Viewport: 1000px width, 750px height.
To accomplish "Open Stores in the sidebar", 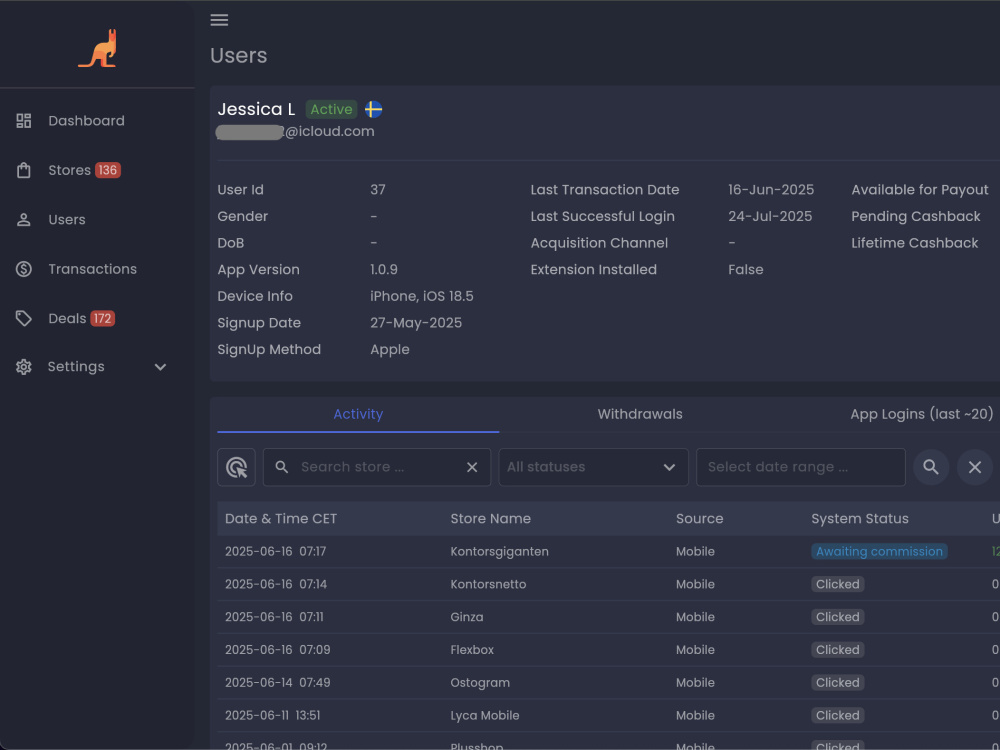I will pos(70,170).
